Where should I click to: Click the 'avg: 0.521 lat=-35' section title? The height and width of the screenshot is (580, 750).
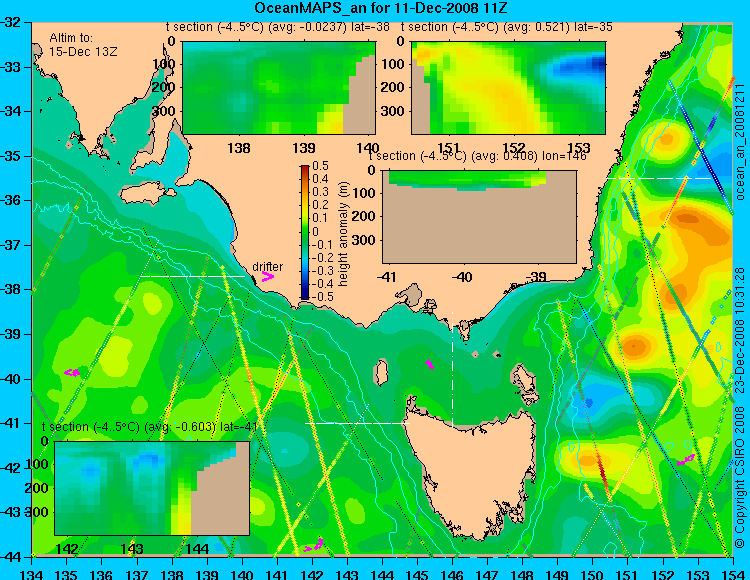pos(507,27)
